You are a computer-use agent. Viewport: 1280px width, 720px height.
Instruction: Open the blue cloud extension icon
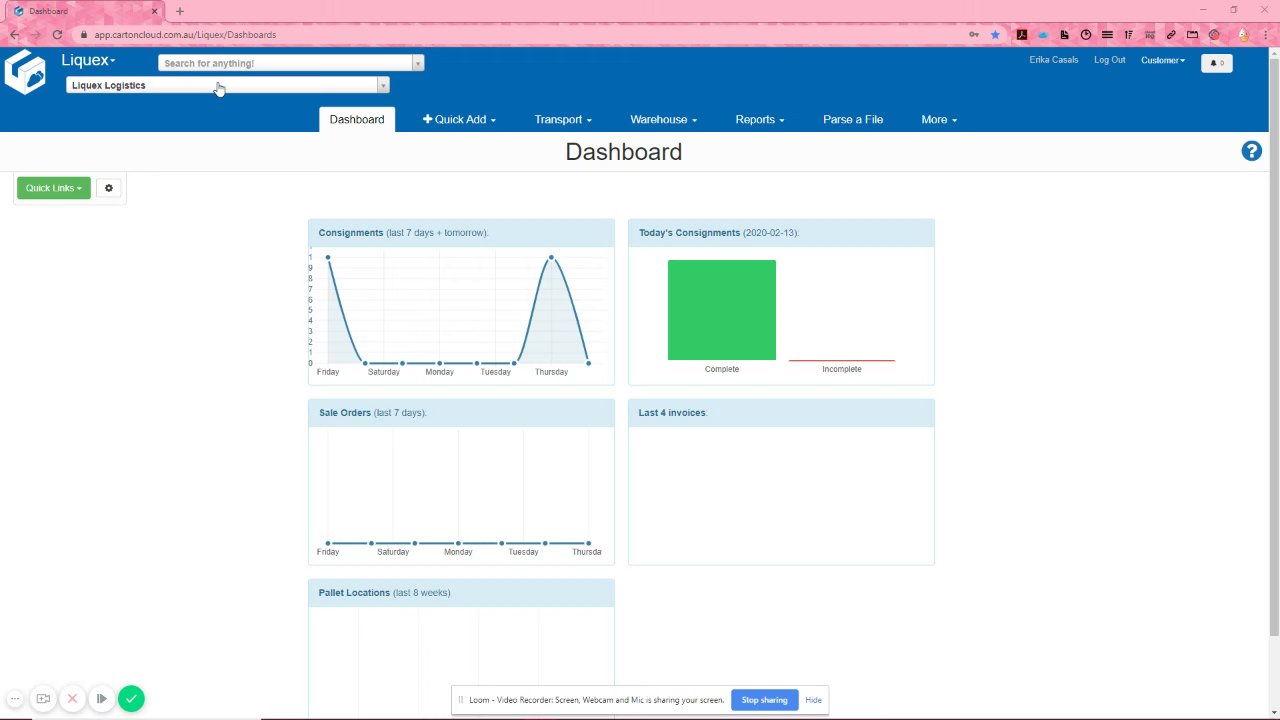[x=1043, y=35]
